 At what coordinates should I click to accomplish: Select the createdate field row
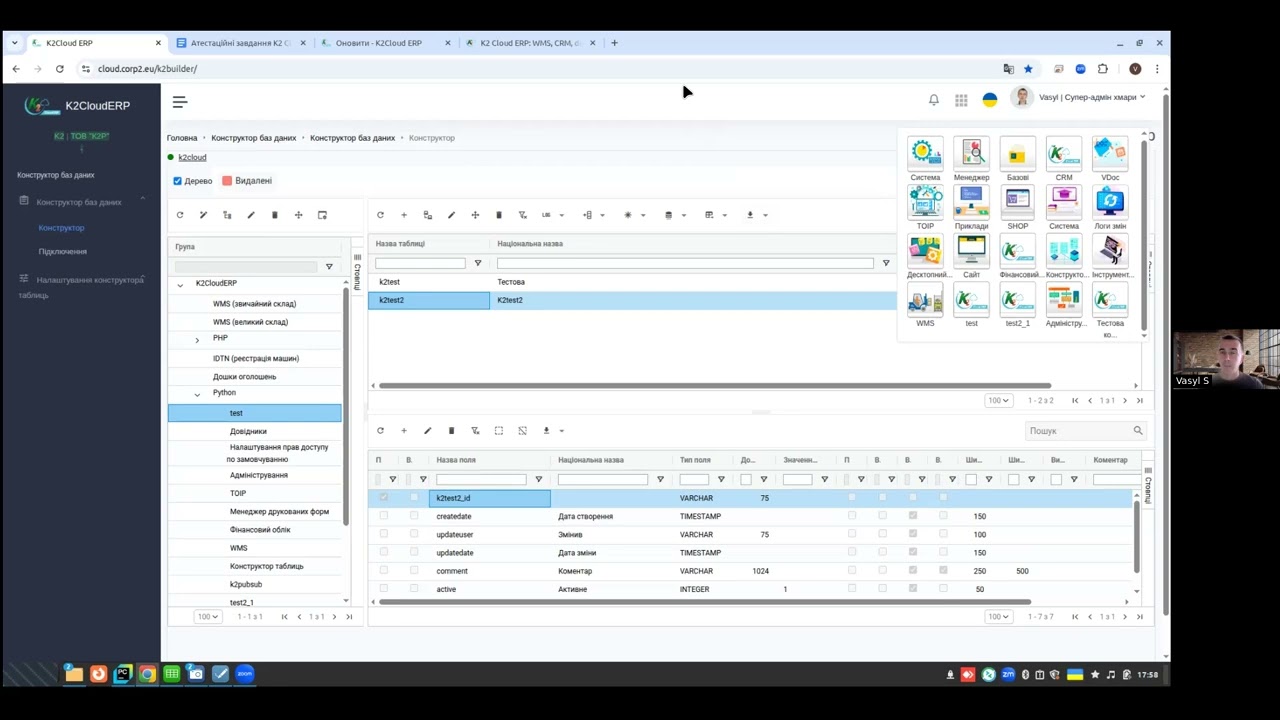752,516
